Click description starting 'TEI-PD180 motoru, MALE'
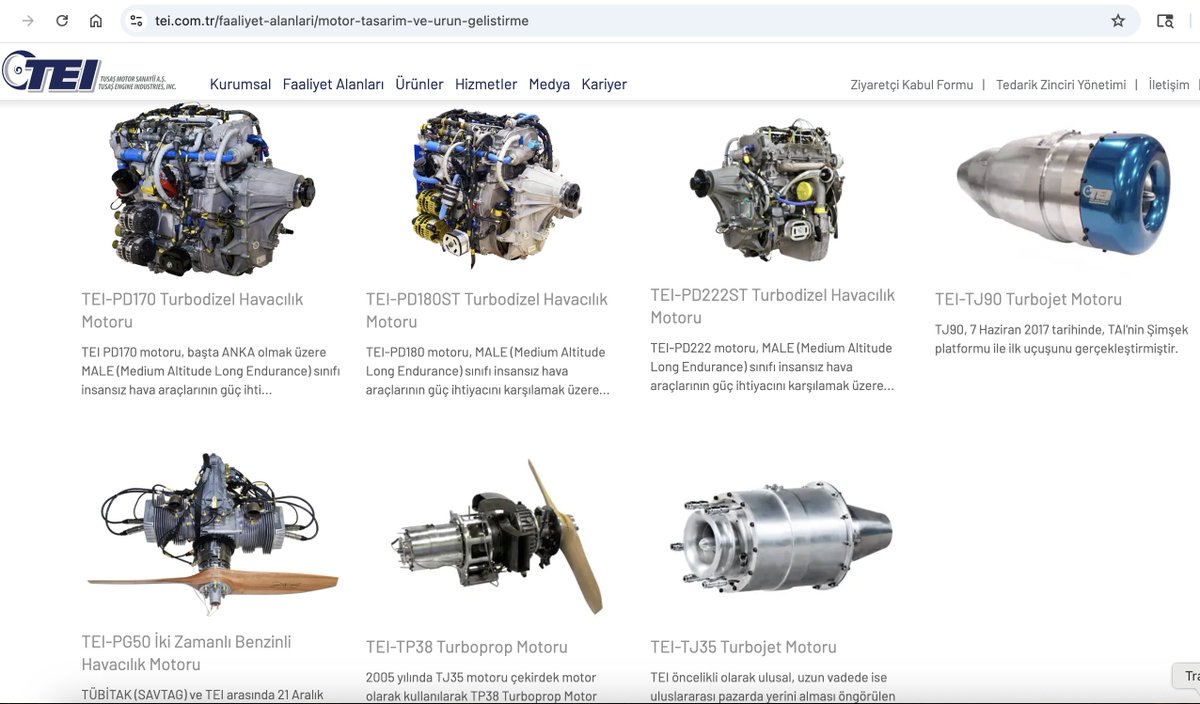This screenshot has width=1200, height=704. (488, 371)
